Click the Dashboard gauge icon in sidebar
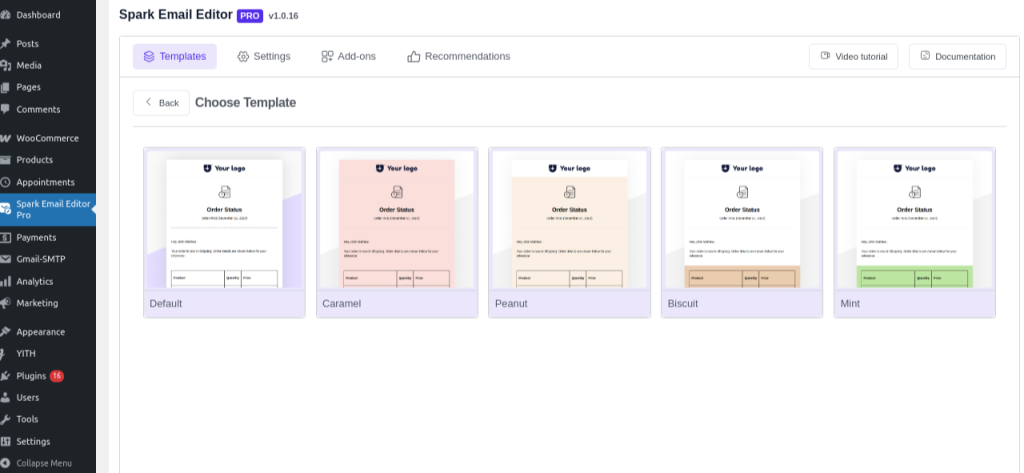Screen dimensions: 1024x473 coord(5,14)
